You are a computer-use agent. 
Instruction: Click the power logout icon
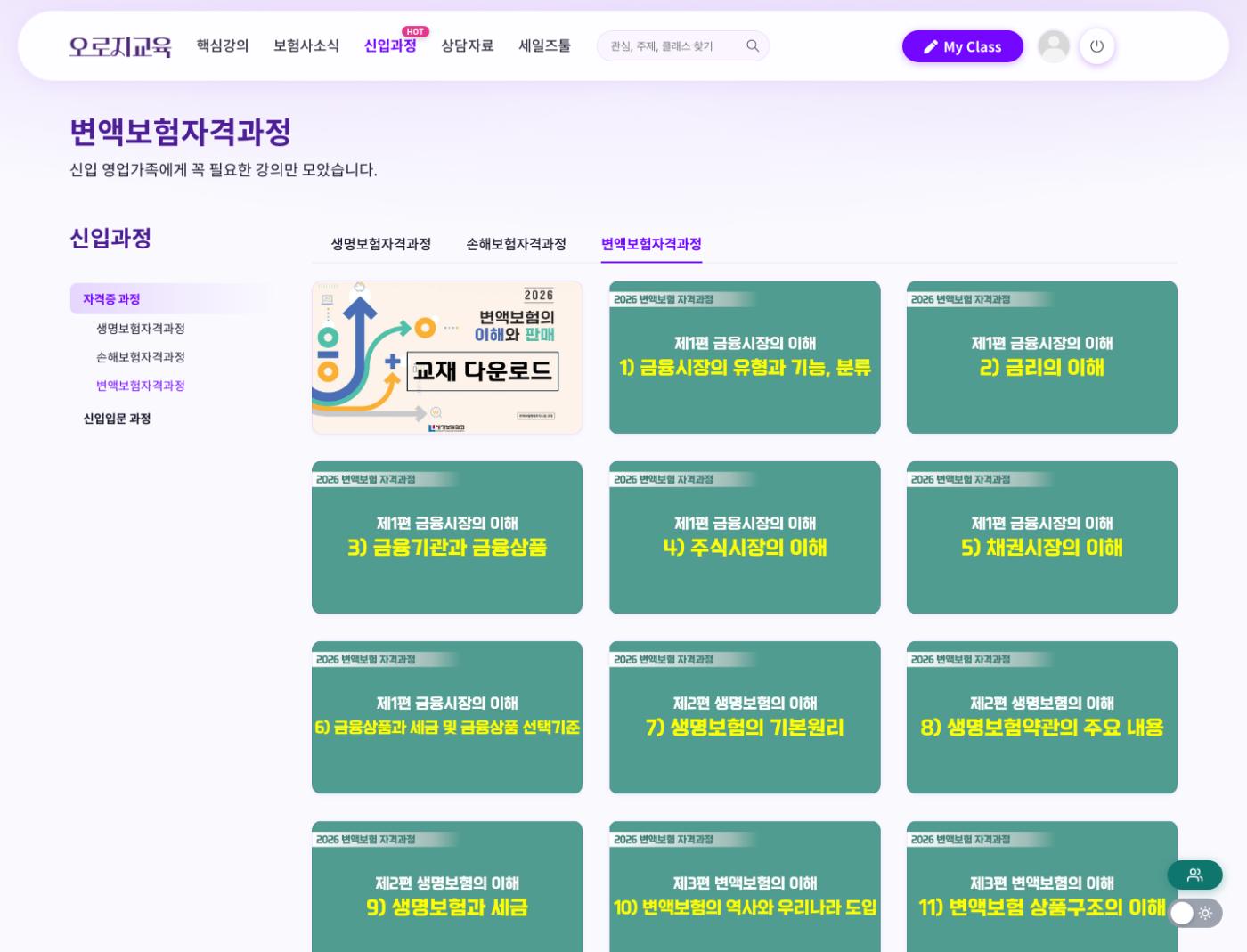(x=1096, y=46)
